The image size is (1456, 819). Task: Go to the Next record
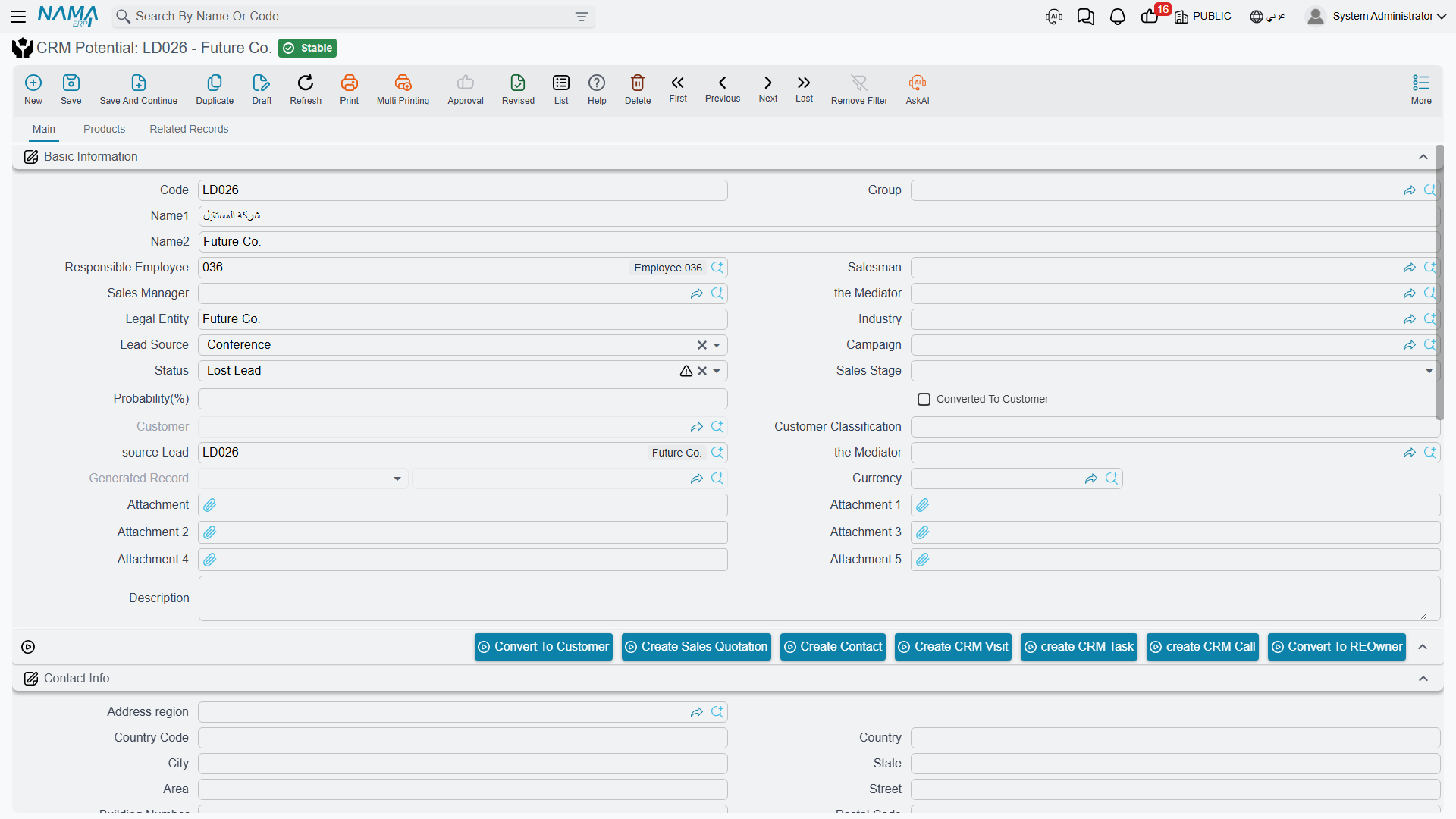point(768,89)
